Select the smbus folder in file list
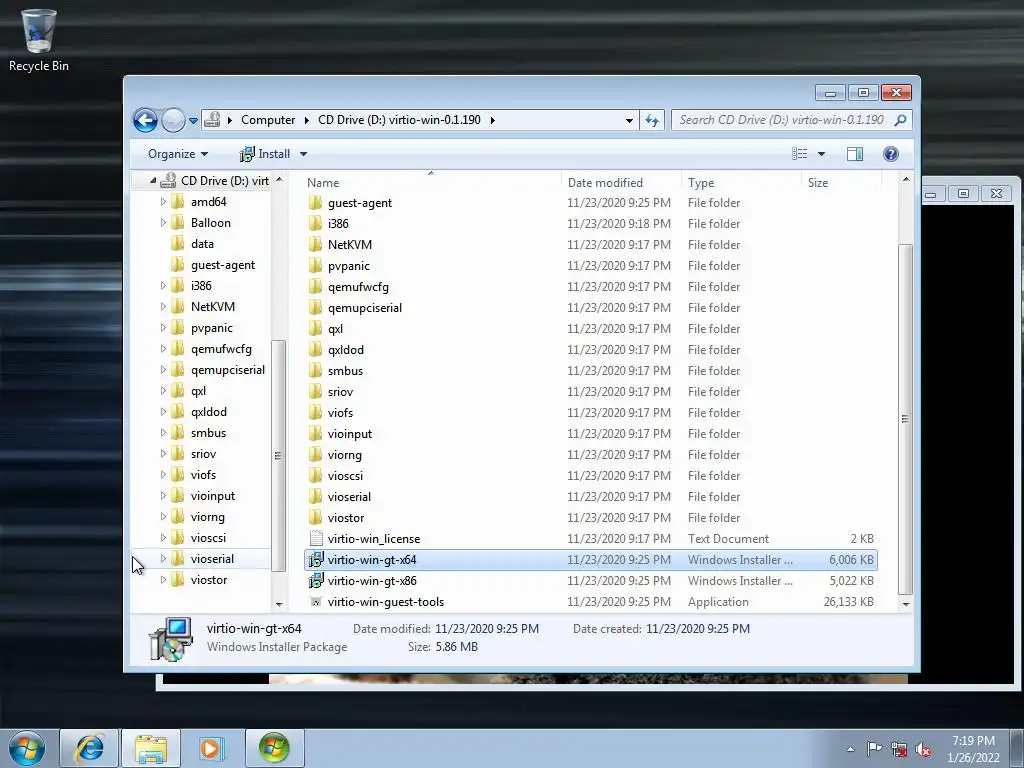1024x768 pixels. [345, 371]
